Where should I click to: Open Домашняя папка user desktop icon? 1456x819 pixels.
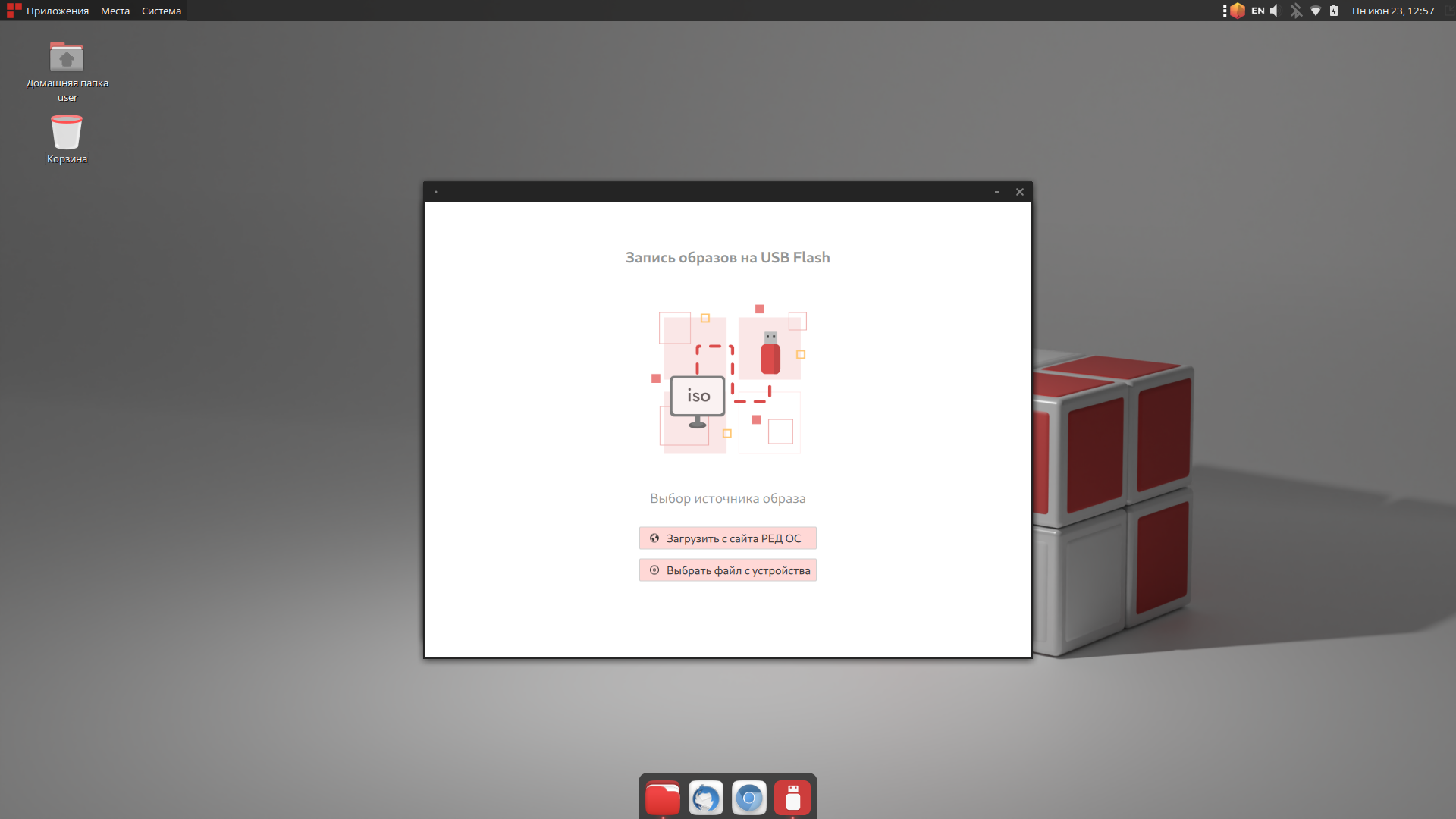pyautogui.click(x=67, y=58)
